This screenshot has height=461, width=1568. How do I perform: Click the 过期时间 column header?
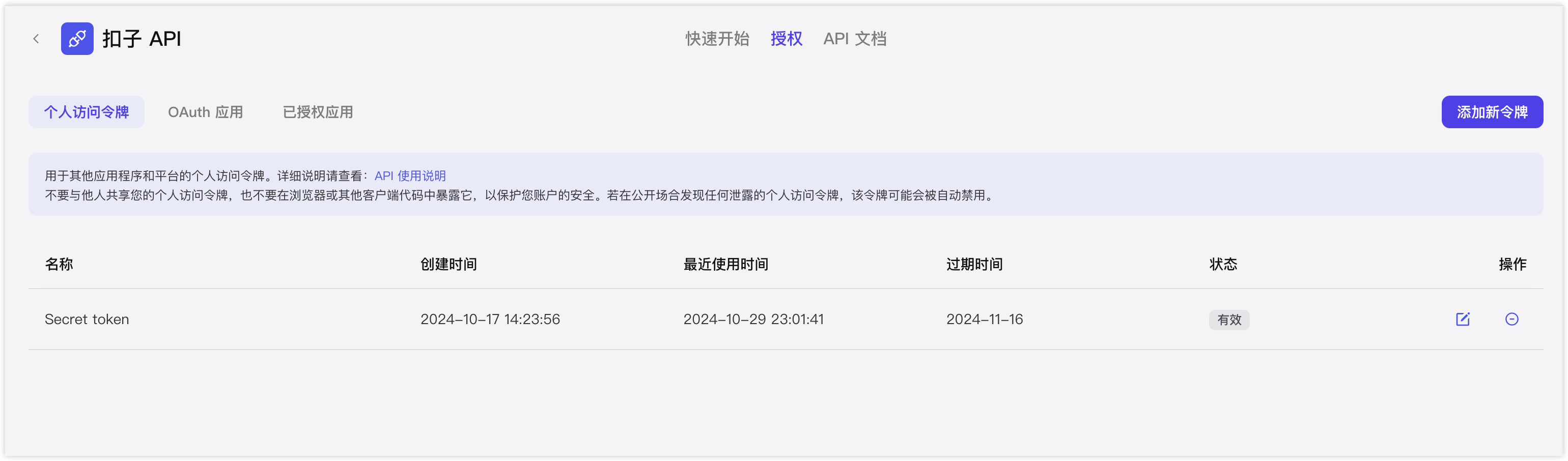[x=974, y=264]
